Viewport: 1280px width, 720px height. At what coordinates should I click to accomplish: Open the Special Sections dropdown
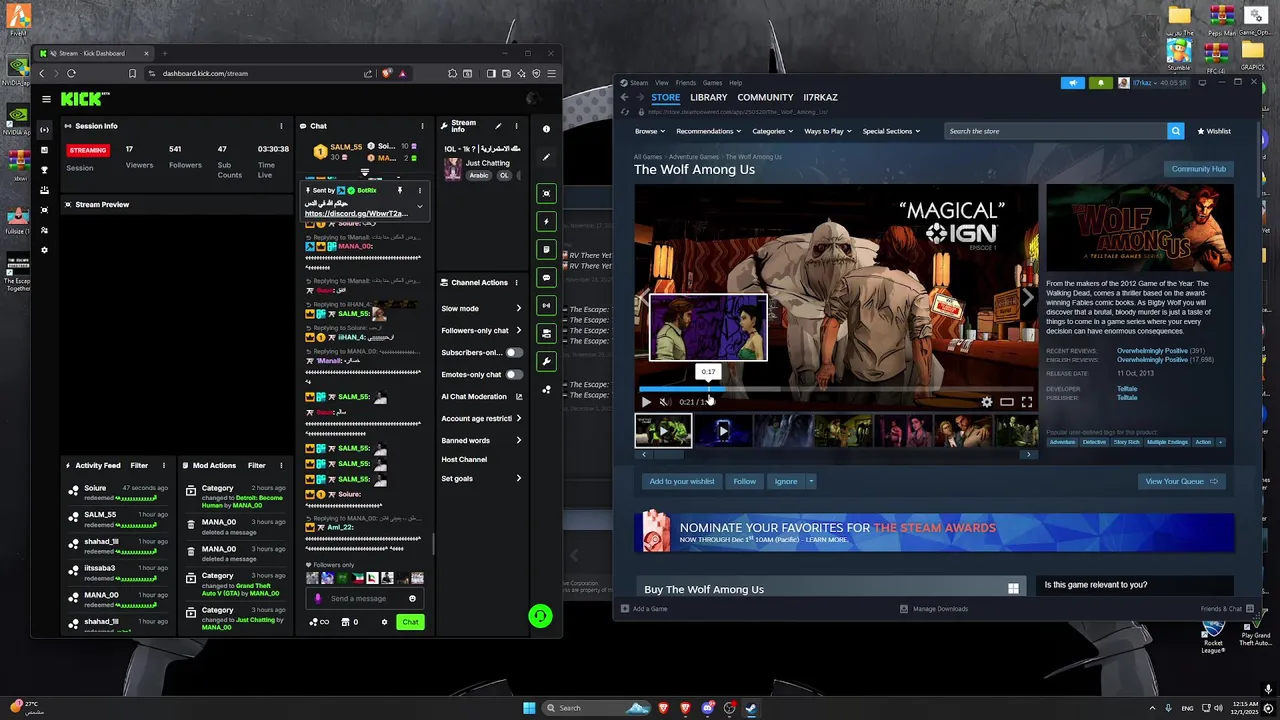tap(891, 131)
